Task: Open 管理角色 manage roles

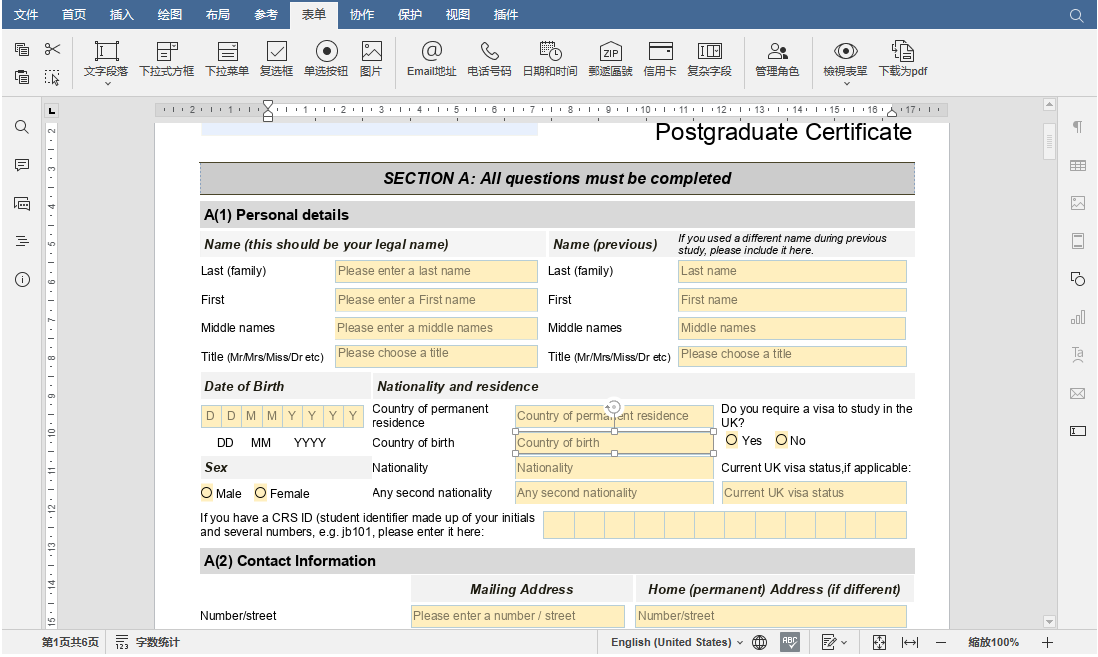Action: click(x=777, y=58)
